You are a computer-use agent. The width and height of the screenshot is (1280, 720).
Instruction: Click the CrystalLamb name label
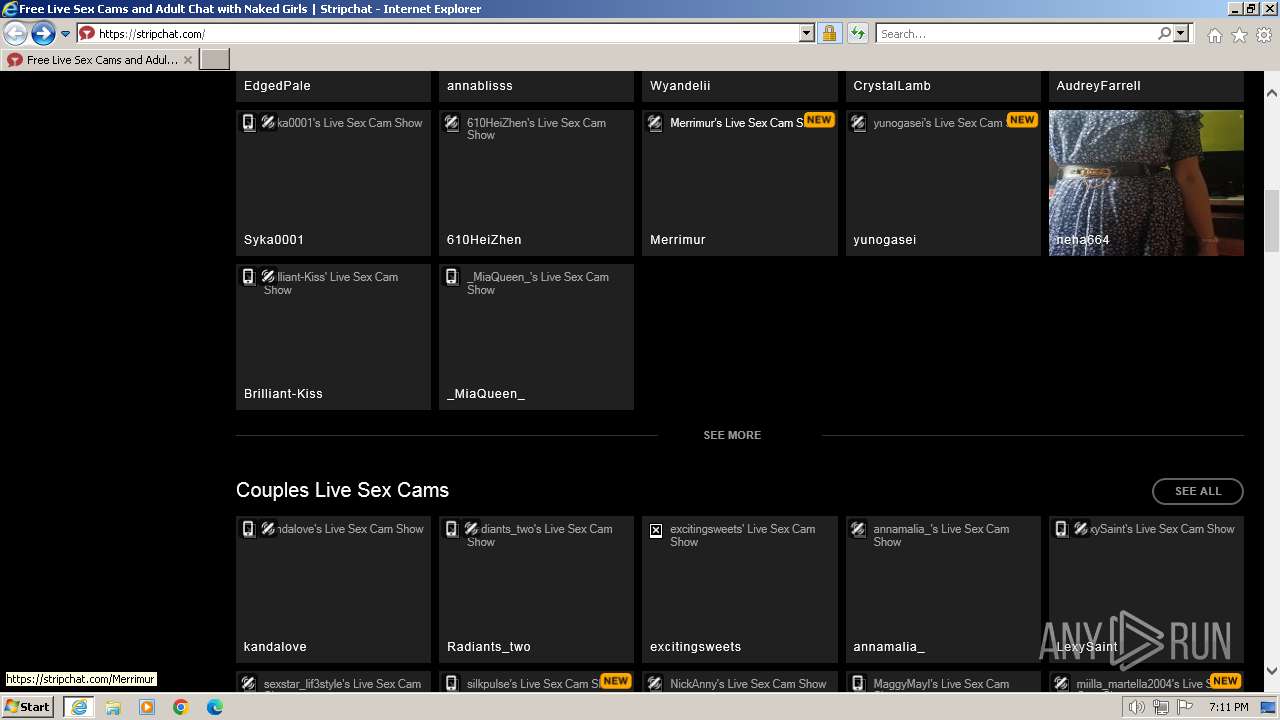(892, 86)
